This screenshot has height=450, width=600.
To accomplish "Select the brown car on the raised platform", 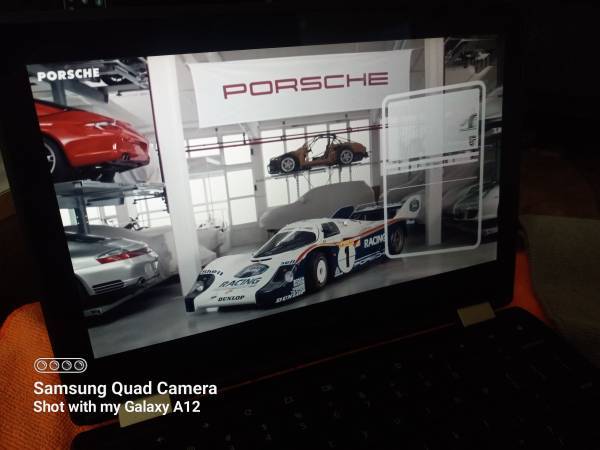I will click(x=317, y=152).
